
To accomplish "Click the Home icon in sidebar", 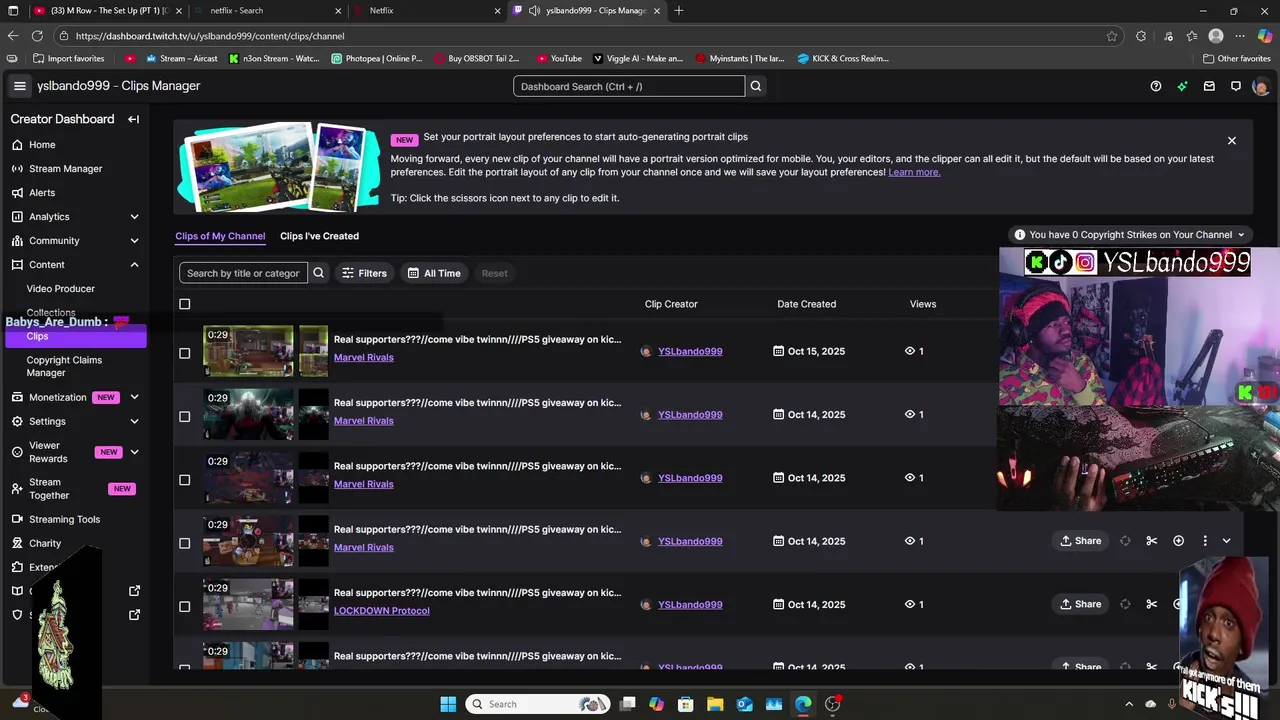I will coord(17,145).
